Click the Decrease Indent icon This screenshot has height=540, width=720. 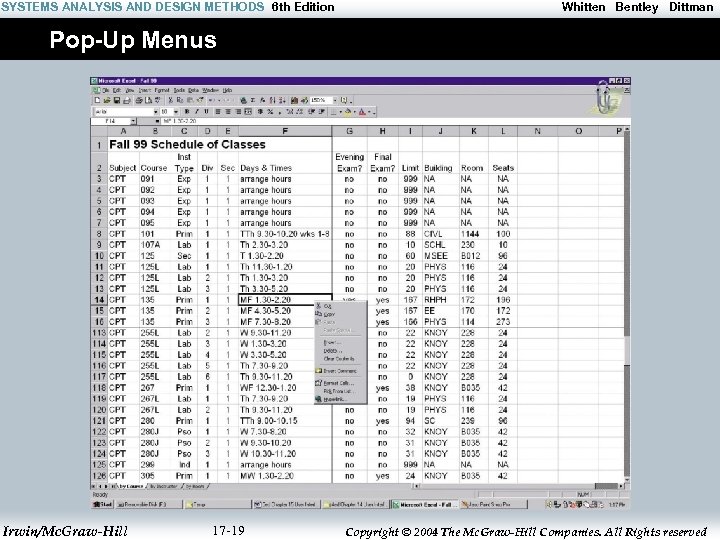(311, 112)
